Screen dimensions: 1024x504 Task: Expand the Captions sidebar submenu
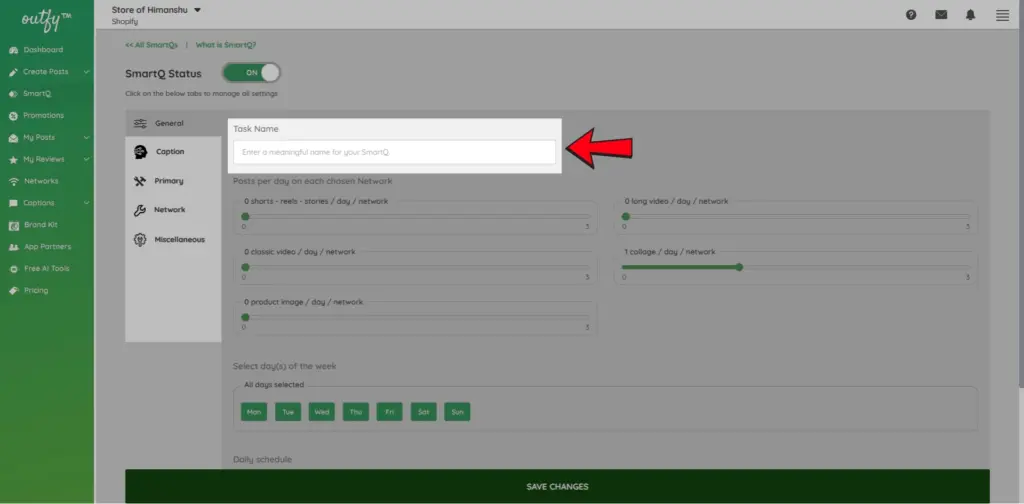87,204
